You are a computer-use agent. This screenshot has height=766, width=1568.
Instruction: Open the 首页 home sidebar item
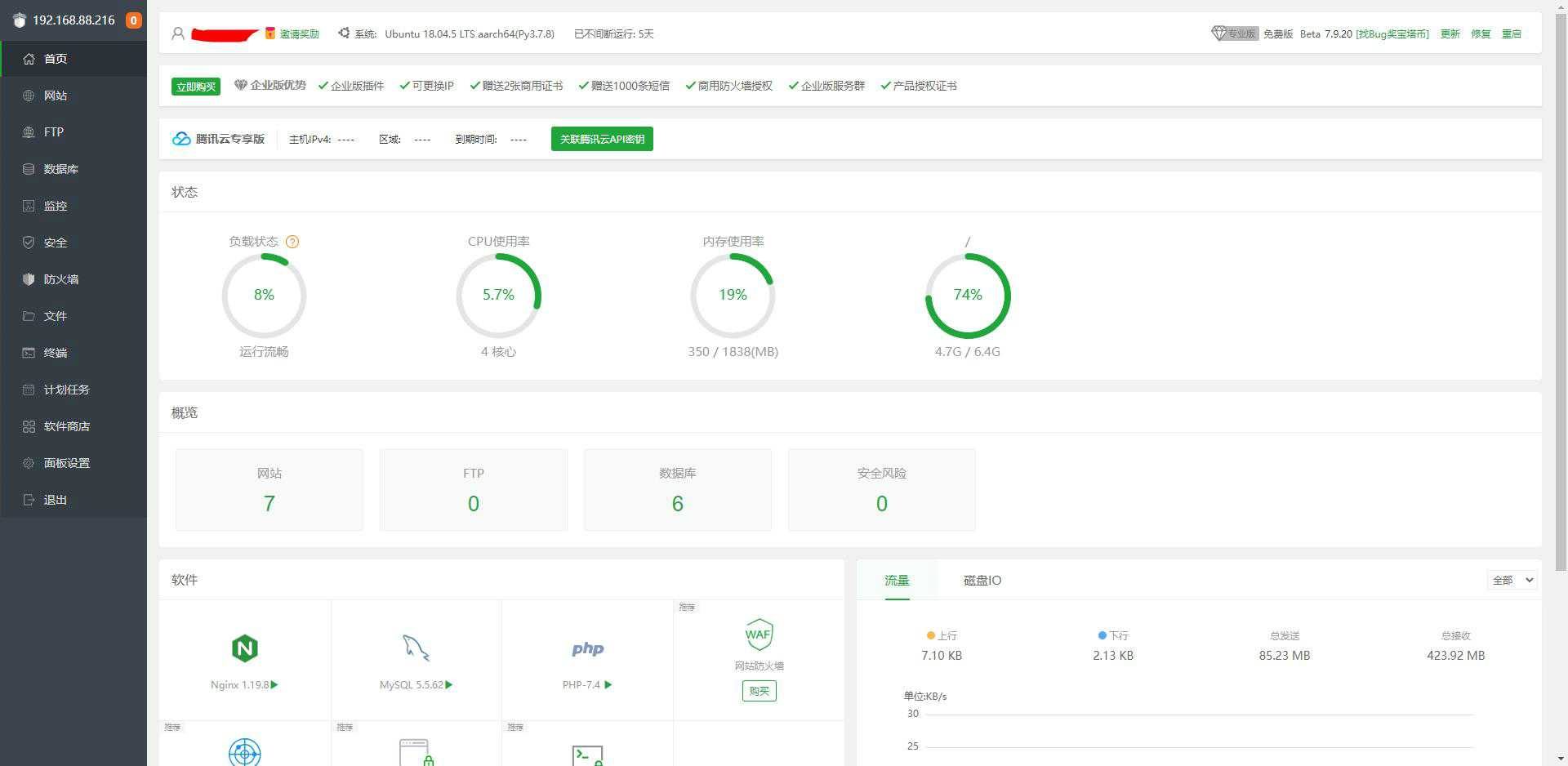[73, 59]
